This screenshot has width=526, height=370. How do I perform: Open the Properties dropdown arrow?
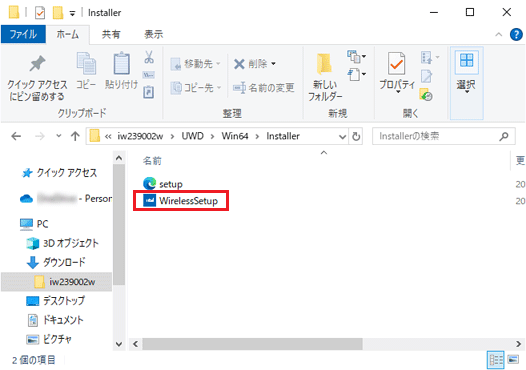click(x=398, y=92)
